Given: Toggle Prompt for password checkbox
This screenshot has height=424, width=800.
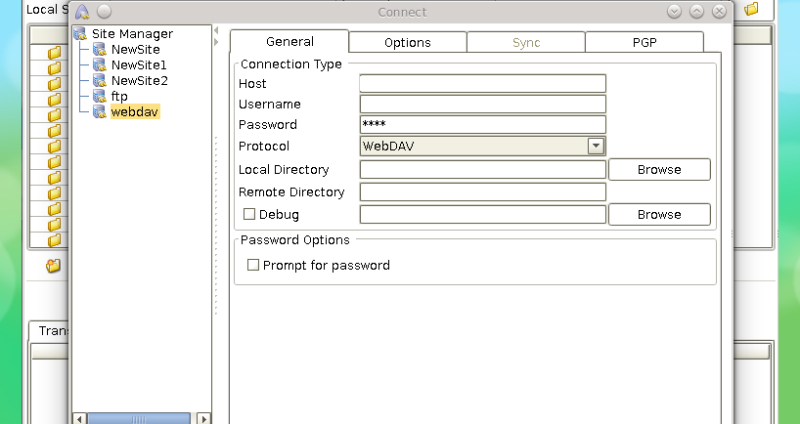Looking at the screenshot, I should point(253,265).
